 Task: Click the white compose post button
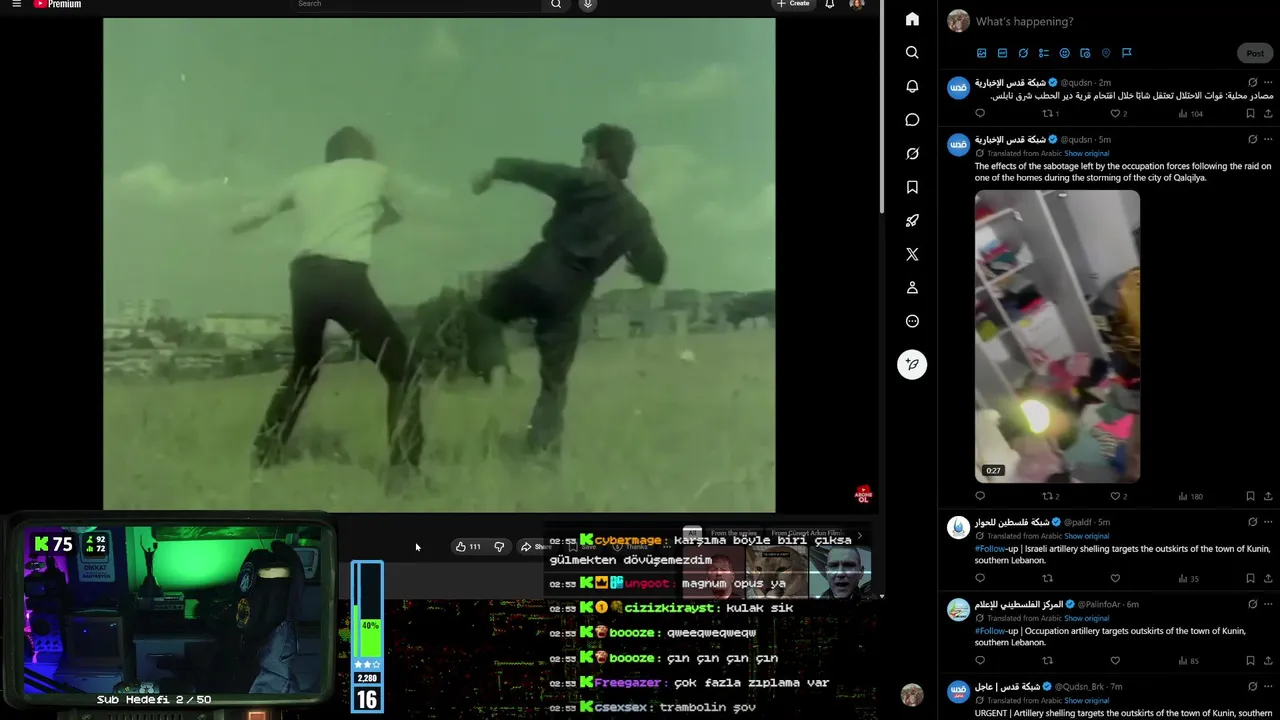point(912,364)
